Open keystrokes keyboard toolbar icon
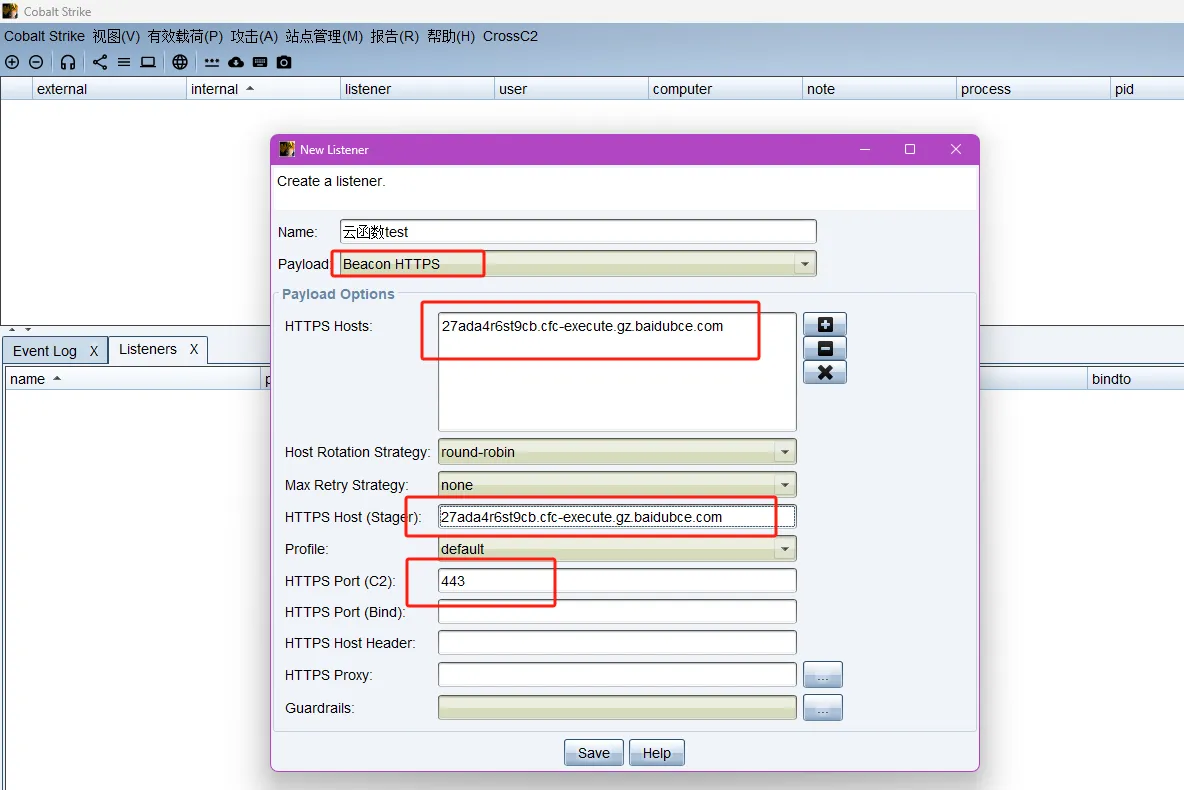 [x=261, y=63]
